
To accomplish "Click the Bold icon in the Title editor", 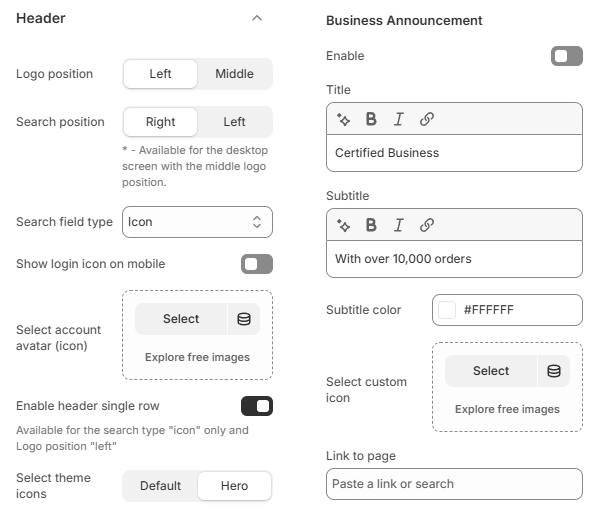I will [371, 119].
